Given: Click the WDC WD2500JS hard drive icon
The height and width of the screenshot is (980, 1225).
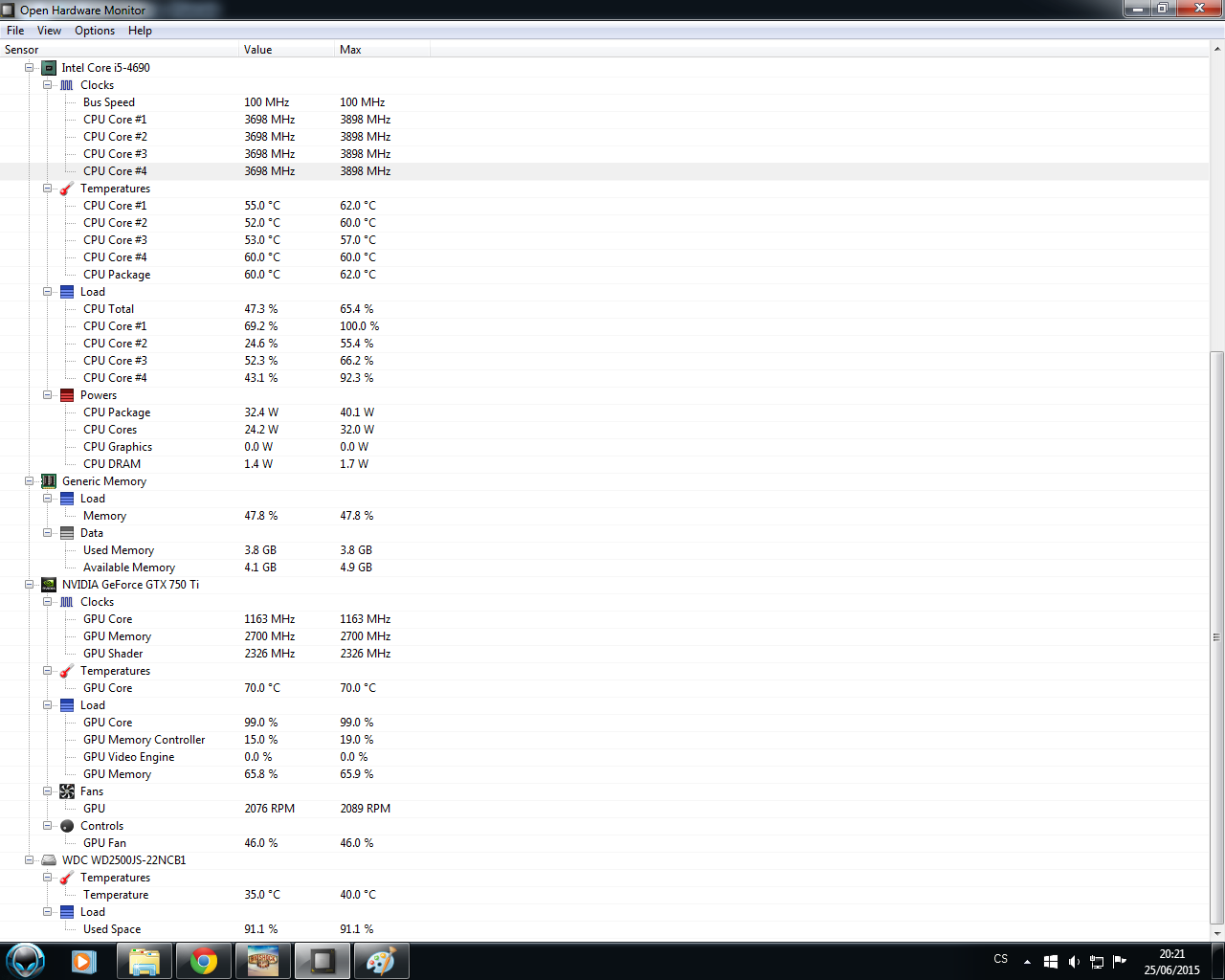Looking at the screenshot, I should pyautogui.click(x=49, y=860).
